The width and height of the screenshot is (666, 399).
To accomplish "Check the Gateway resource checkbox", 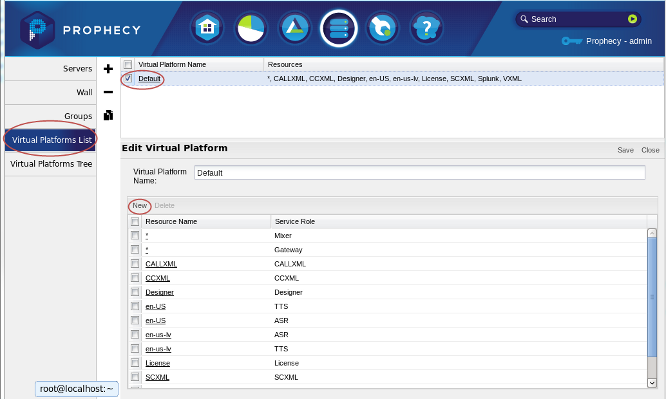I will (x=135, y=249).
